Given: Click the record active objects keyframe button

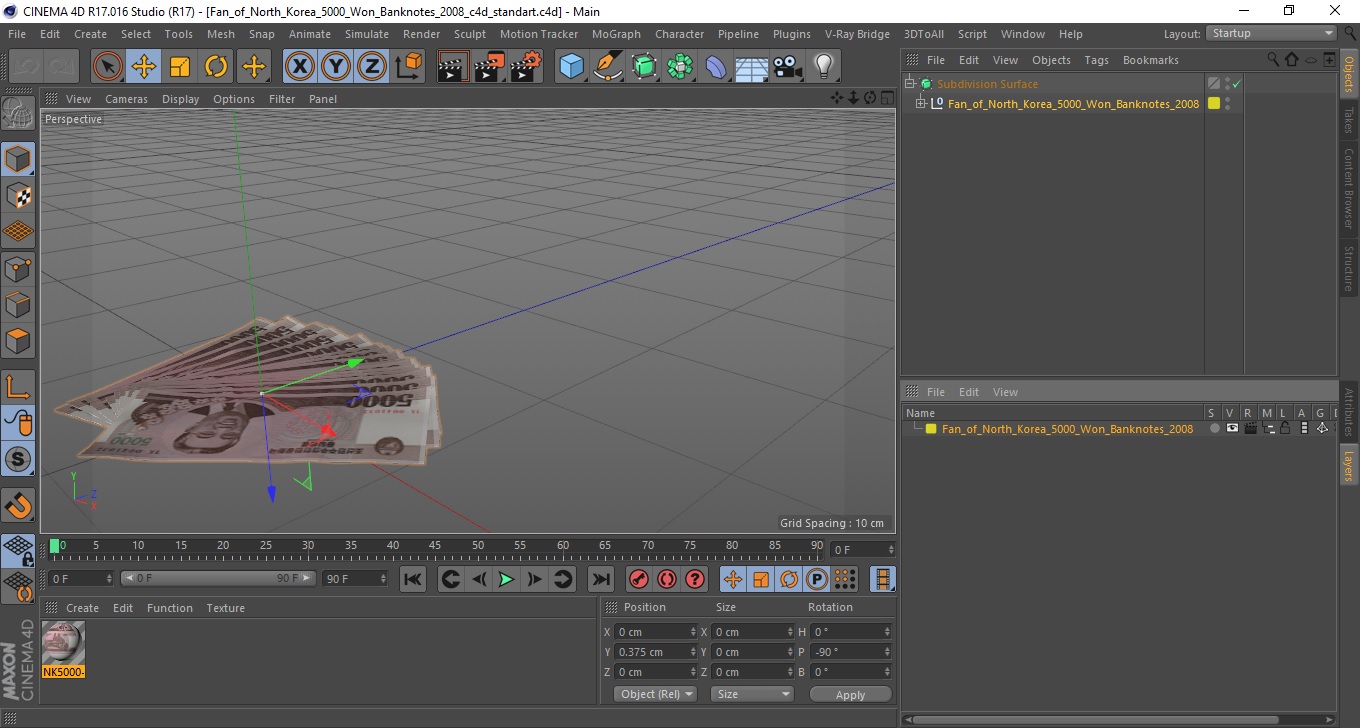Looking at the screenshot, I should [x=638, y=579].
